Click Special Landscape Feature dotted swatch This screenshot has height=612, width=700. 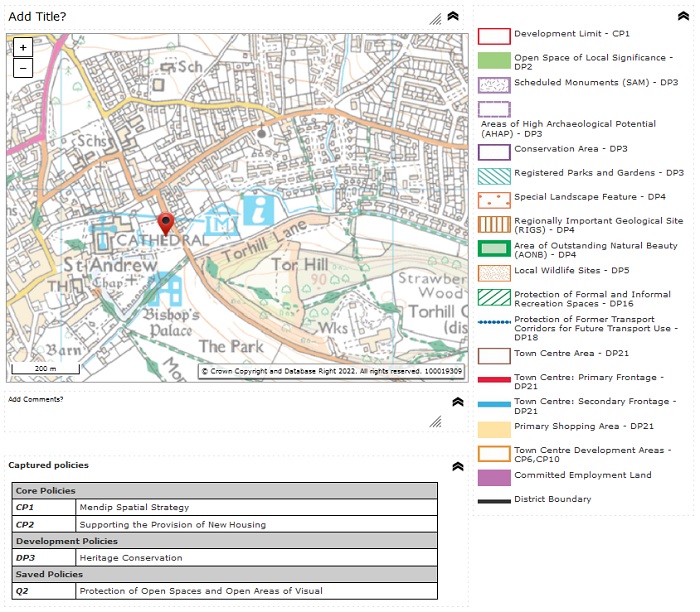[494, 200]
